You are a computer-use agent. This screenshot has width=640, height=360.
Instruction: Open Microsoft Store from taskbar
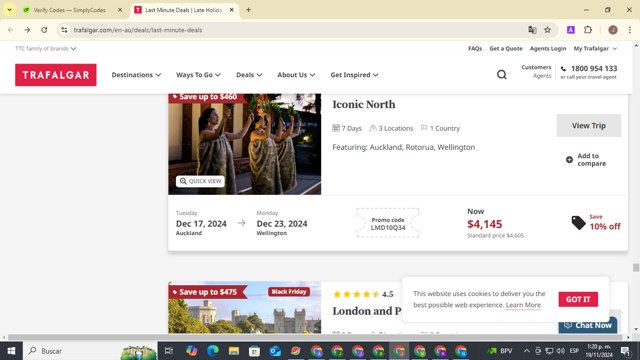[x=254, y=351]
